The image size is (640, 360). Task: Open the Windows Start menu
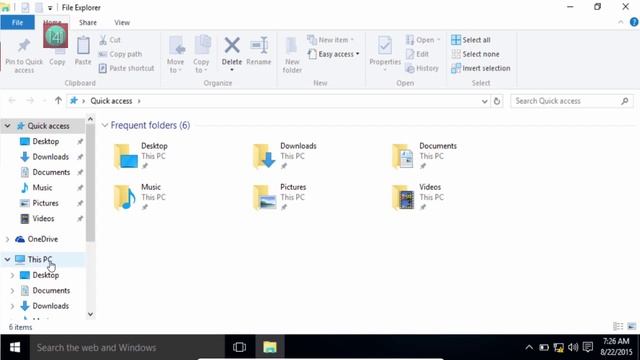15,347
